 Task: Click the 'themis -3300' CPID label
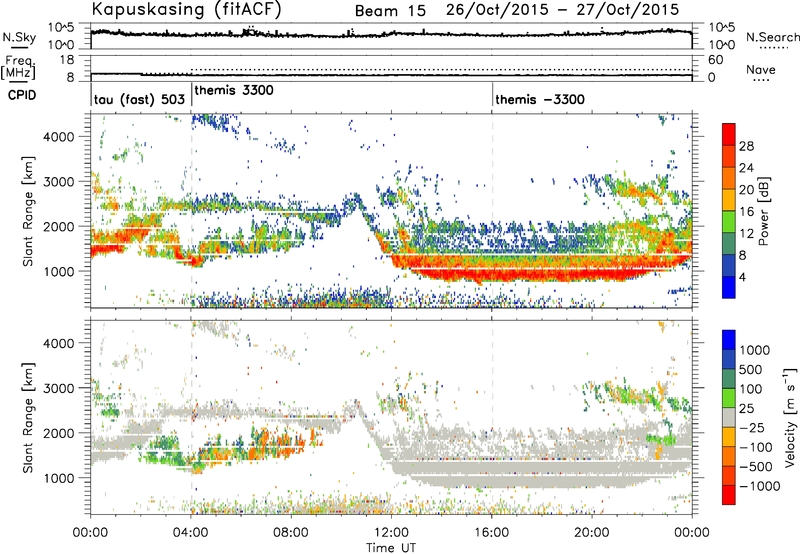(540, 99)
